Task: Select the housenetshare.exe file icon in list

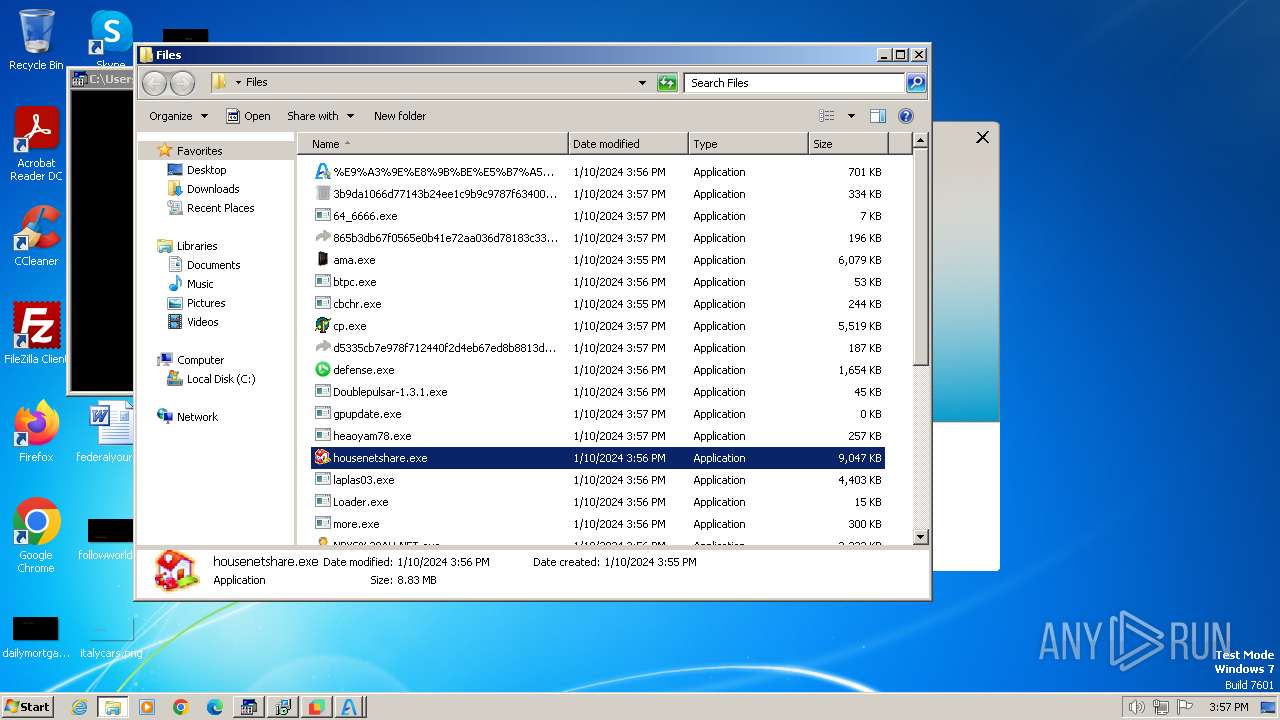Action: [x=322, y=458]
